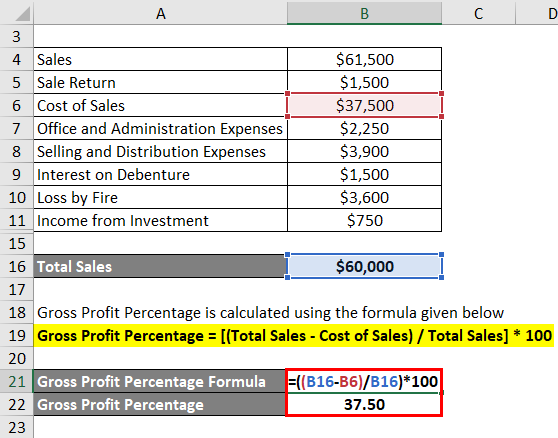Click the 'Sale Return' cell
This screenshot has height=438, width=558.
[160, 83]
